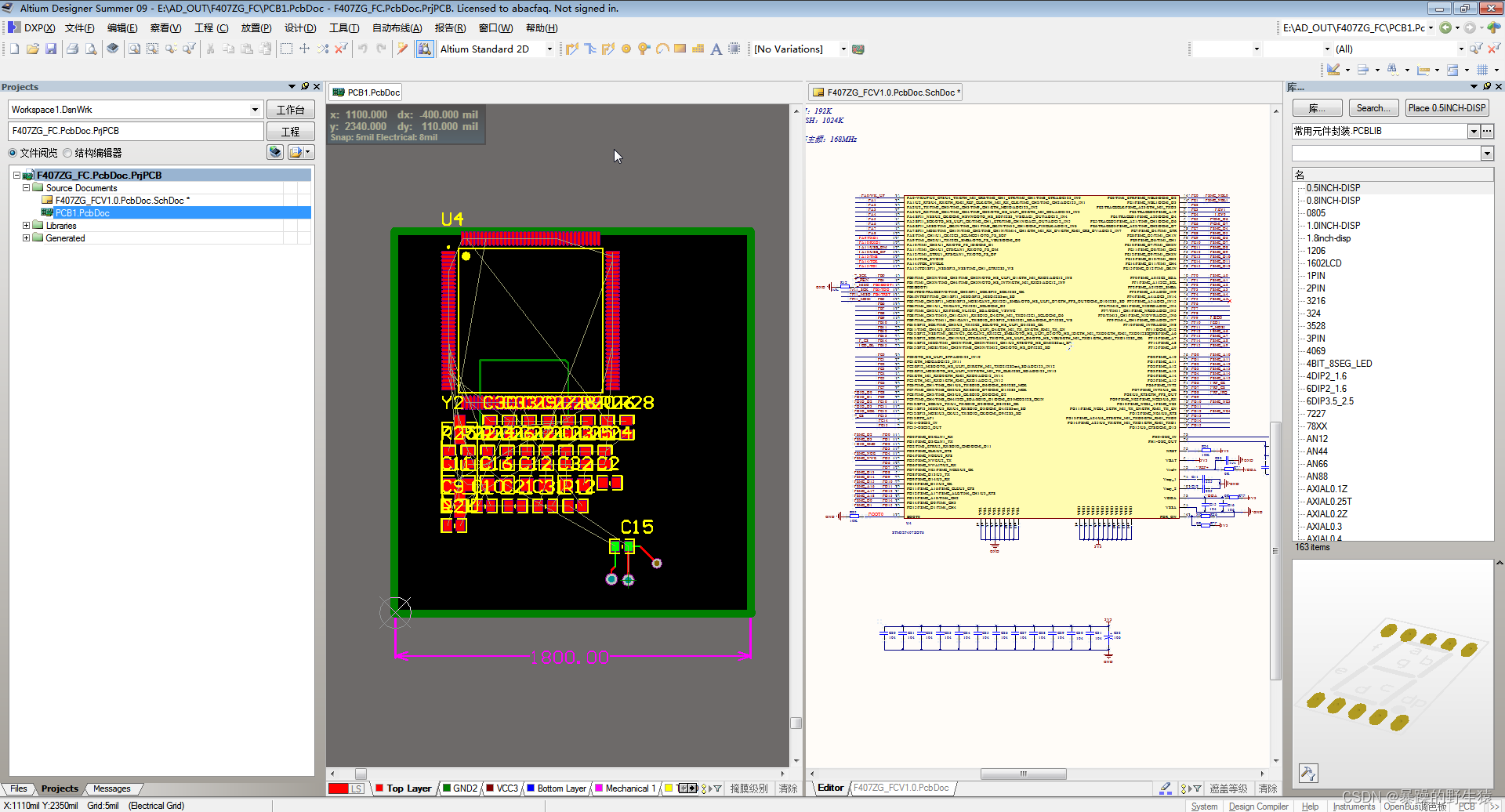Image resolution: width=1505 pixels, height=812 pixels.
Task: Select the 文件阅览 radio button
Action: pos(13,153)
